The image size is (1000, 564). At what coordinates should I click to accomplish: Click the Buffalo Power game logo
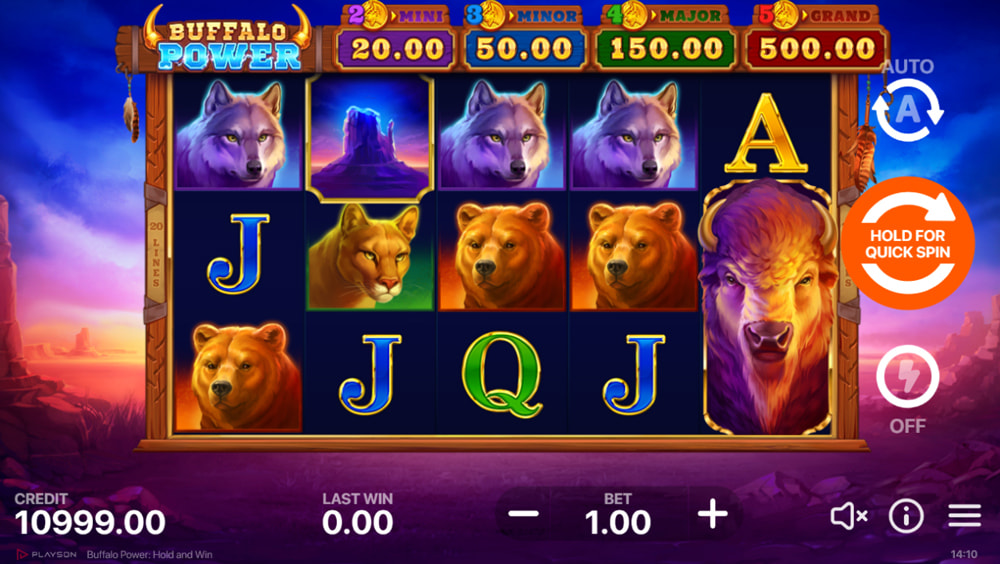[x=228, y=40]
